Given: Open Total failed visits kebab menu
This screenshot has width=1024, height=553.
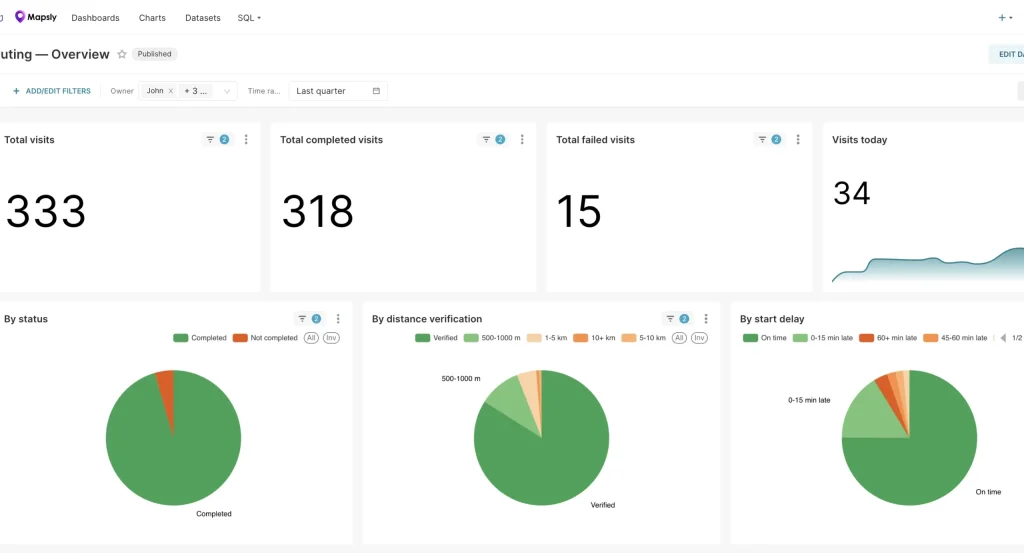Looking at the screenshot, I should click(798, 140).
